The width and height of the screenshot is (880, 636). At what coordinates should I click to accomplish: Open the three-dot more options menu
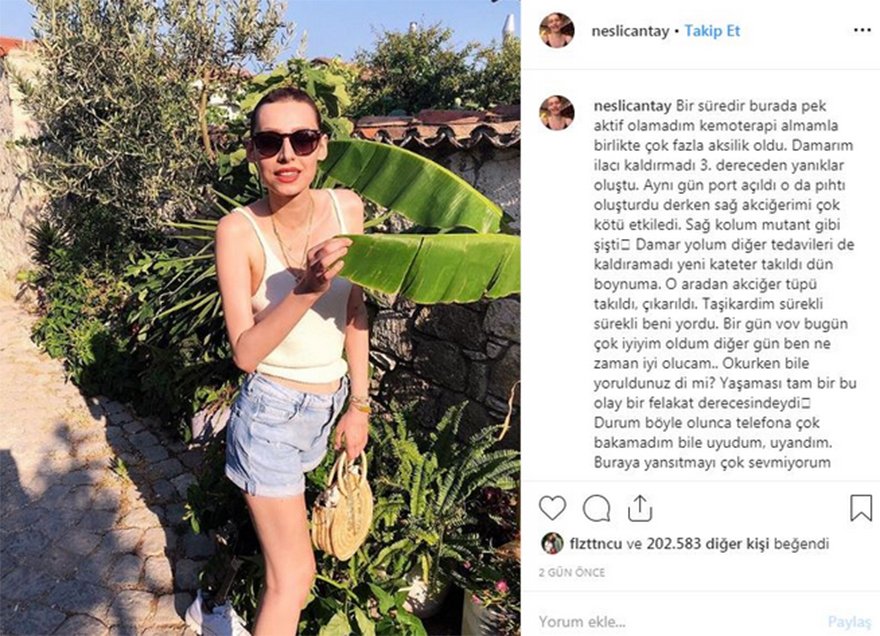(862, 30)
